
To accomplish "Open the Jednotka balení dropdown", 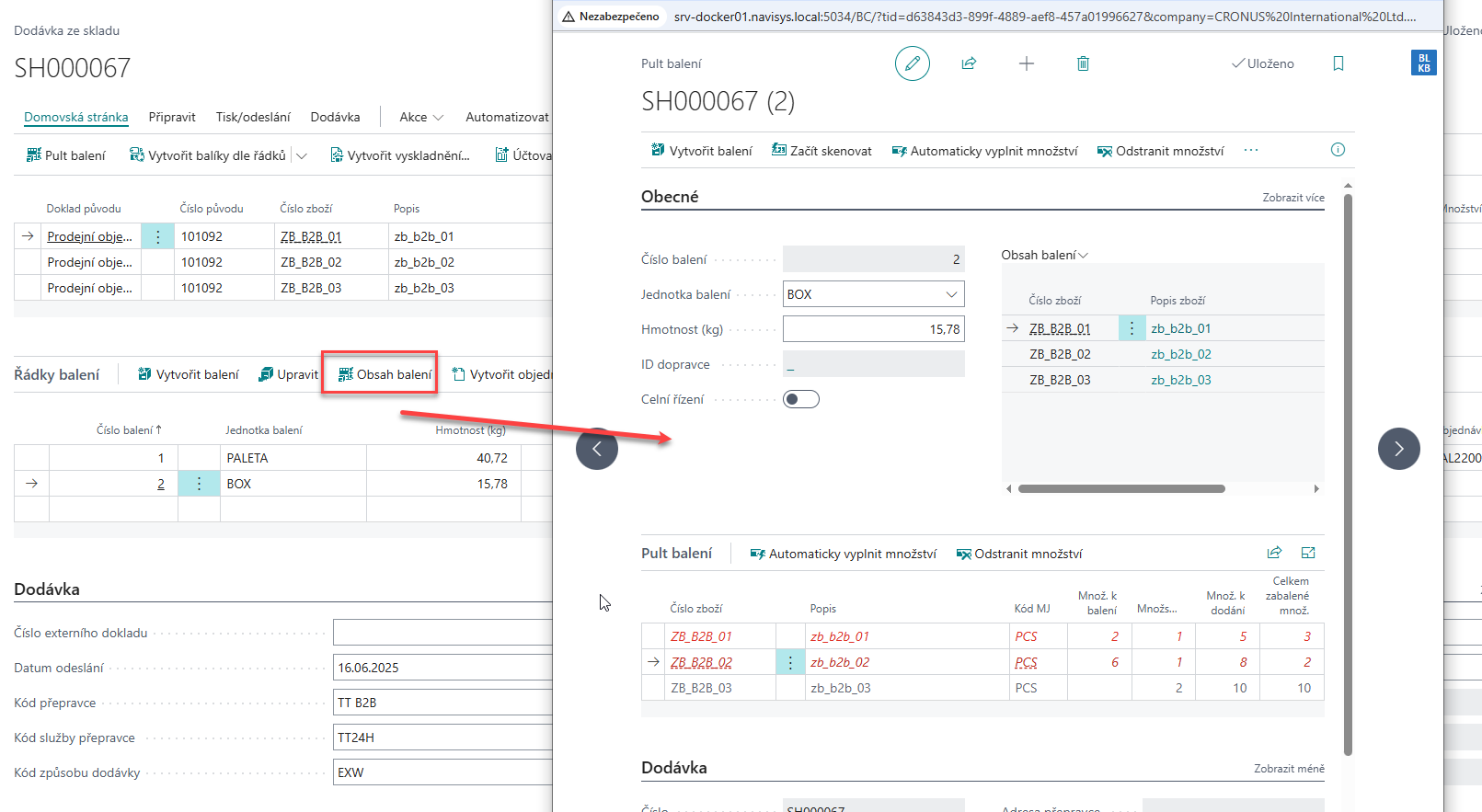I will coord(951,294).
